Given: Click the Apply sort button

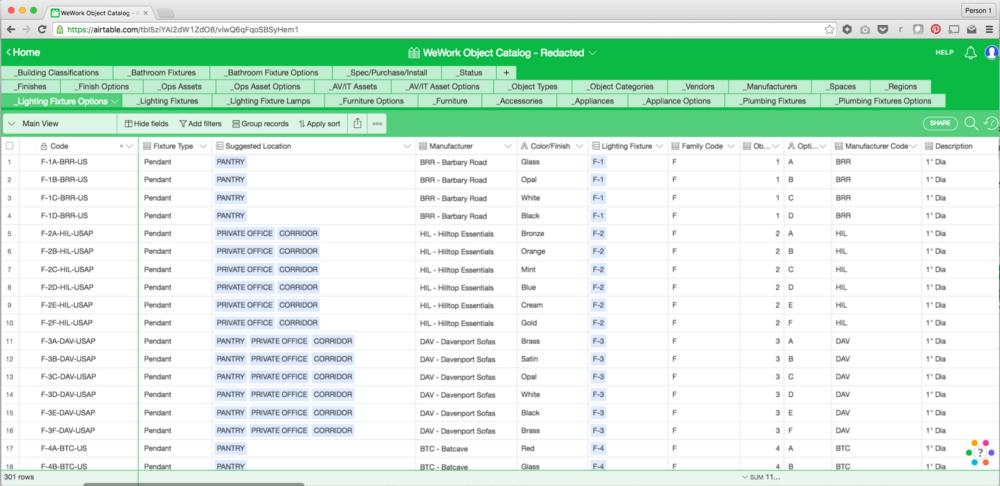Looking at the screenshot, I should pyautogui.click(x=320, y=124).
